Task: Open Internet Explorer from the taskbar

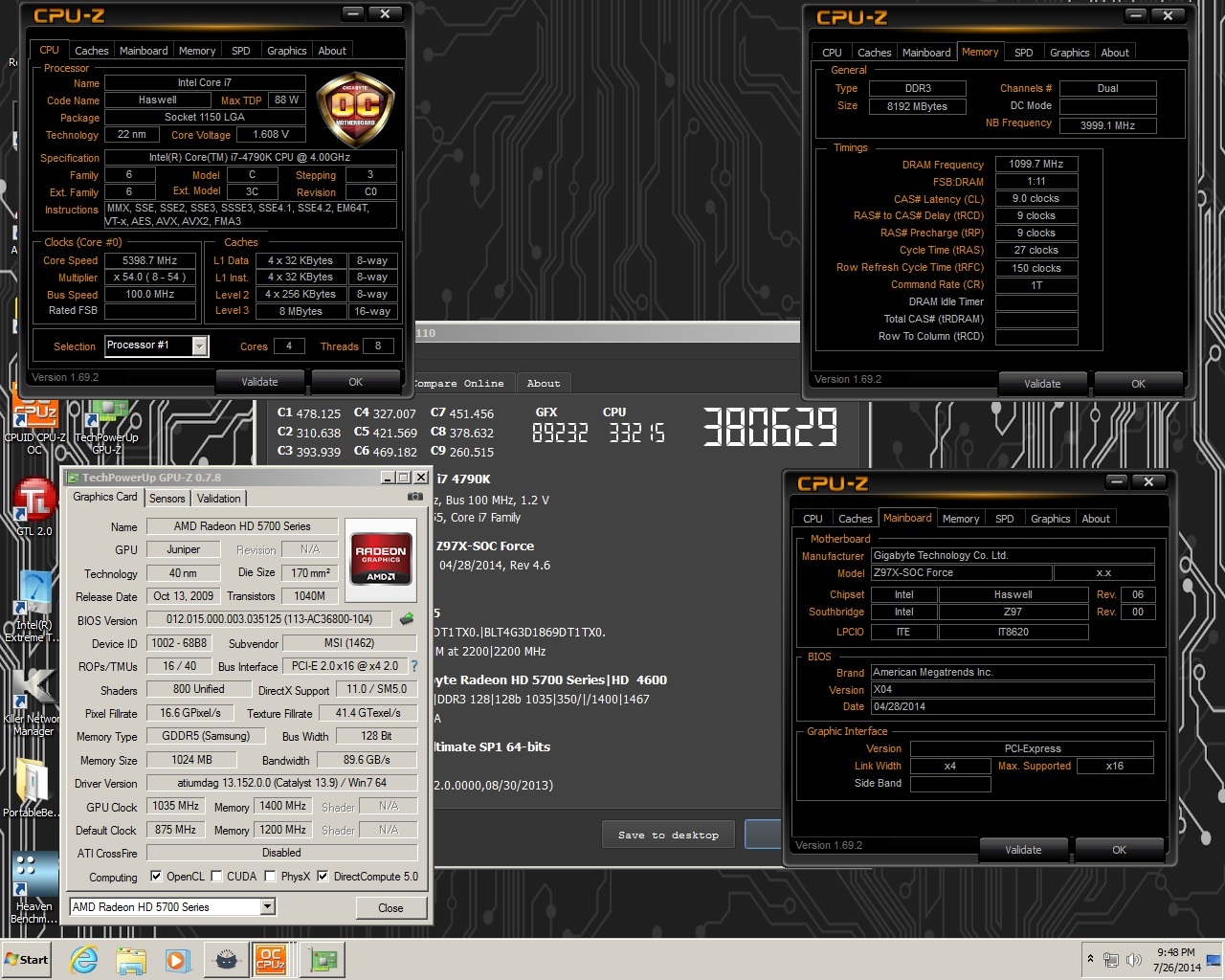Action: [x=83, y=960]
